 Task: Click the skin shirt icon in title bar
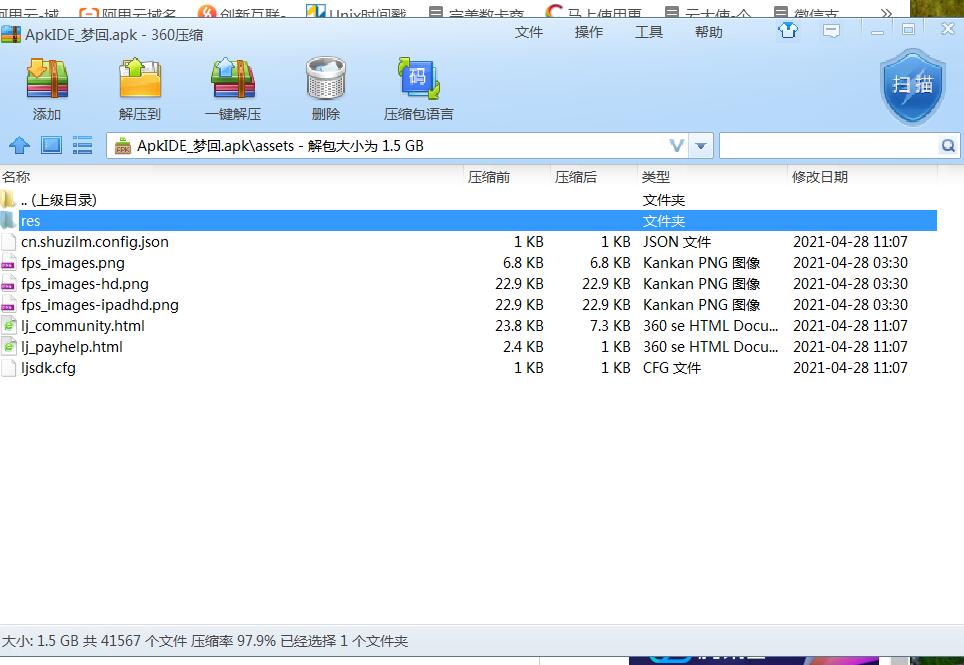pyautogui.click(x=788, y=31)
